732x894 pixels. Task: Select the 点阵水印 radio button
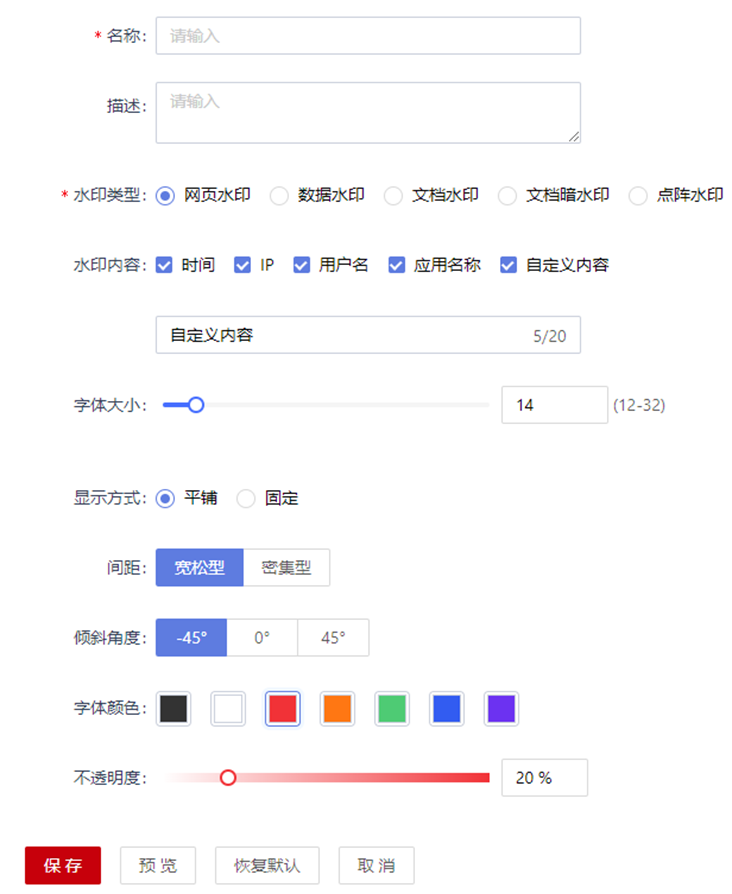coord(637,196)
